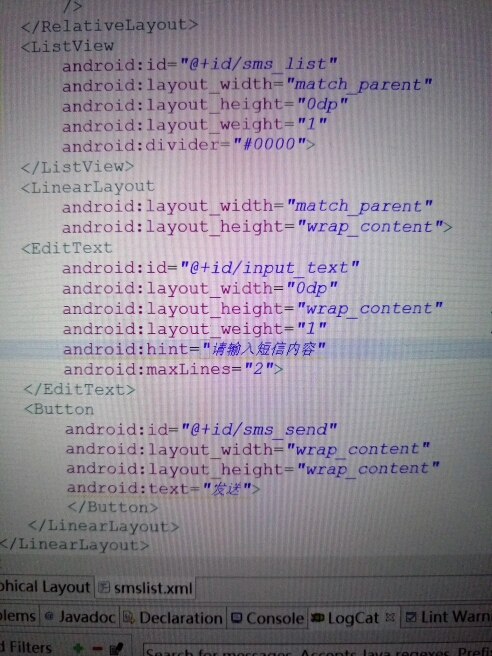
Task: Click the <LinearLayout opening tag
Action: tap(88, 187)
